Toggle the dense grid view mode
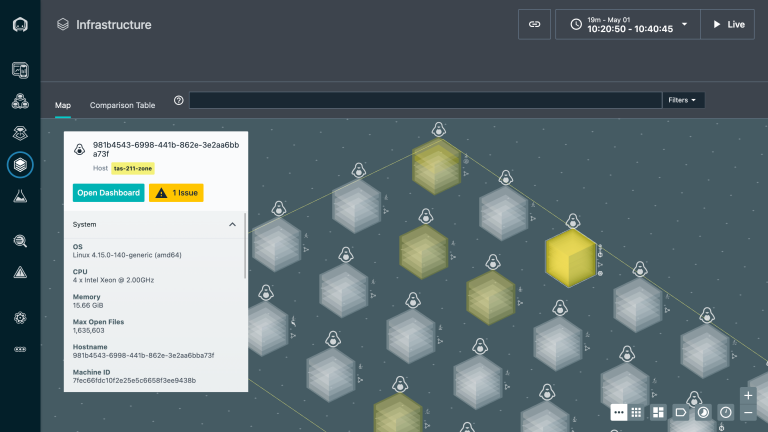 coord(637,412)
